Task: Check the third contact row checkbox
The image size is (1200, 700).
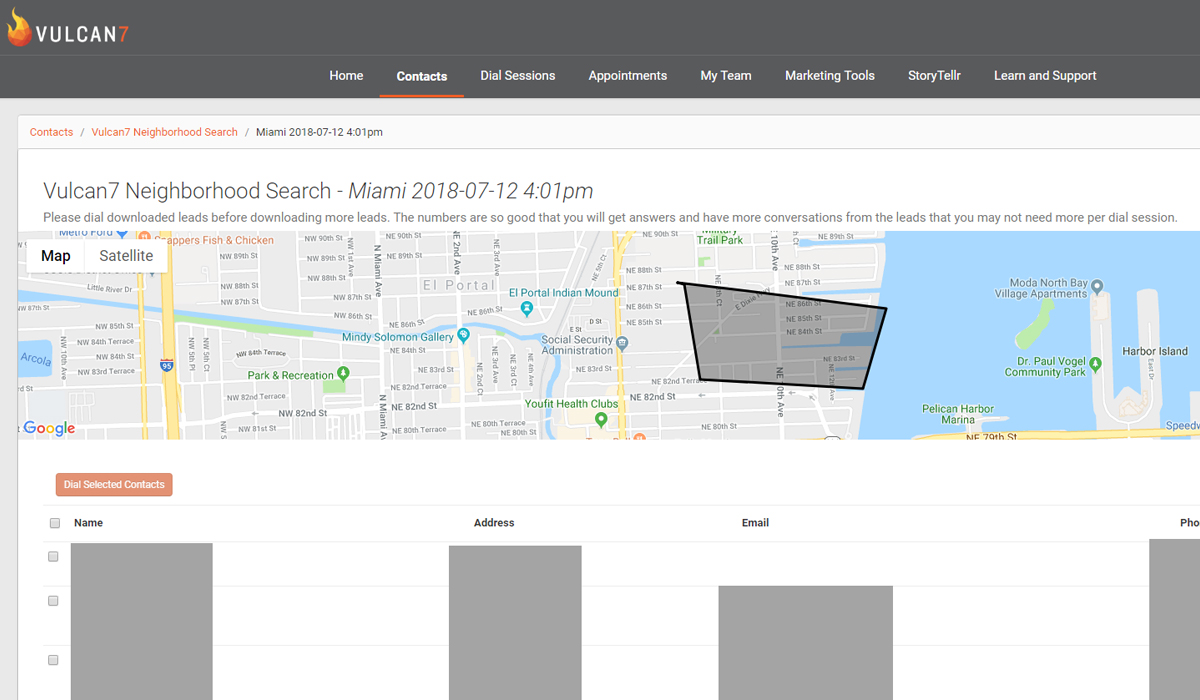Action: point(54,660)
